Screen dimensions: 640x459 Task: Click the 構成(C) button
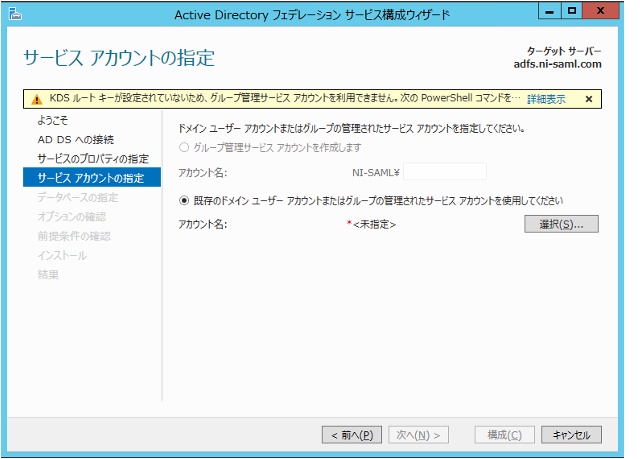point(504,435)
